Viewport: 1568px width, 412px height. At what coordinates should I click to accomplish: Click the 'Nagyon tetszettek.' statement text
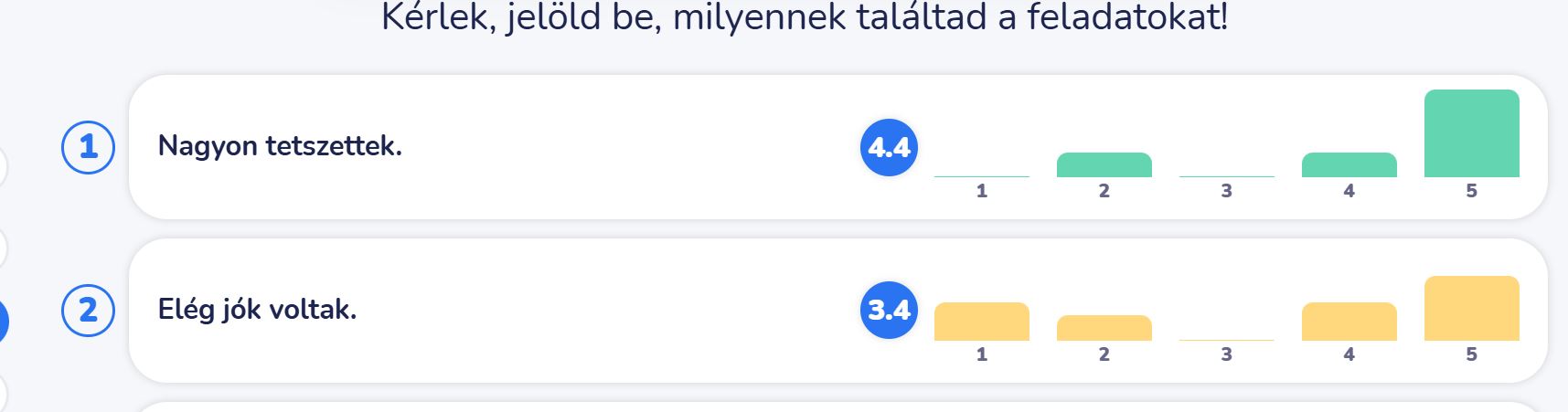pyautogui.click(x=280, y=146)
